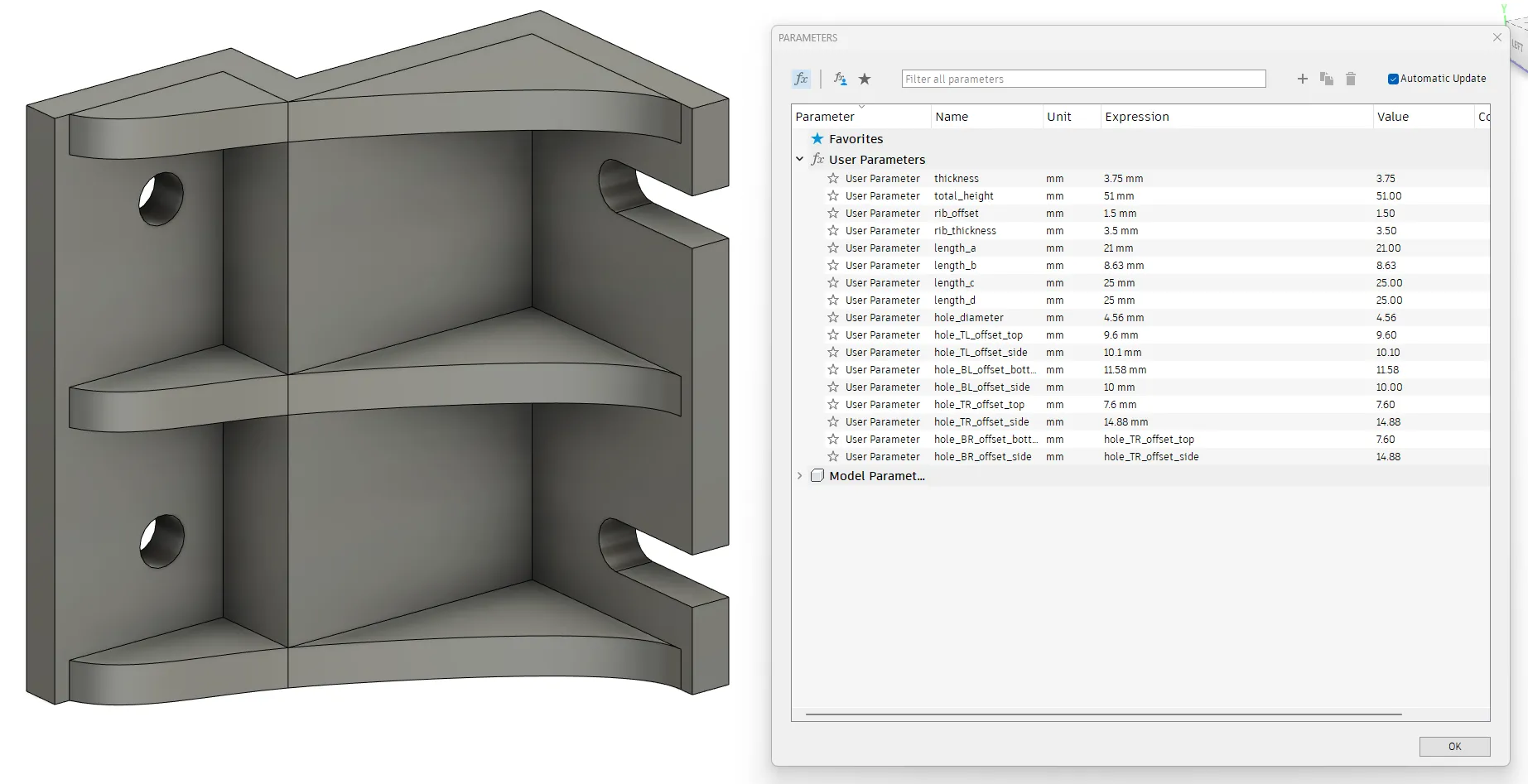Close the Parameters dialog

[x=1497, y=37]
